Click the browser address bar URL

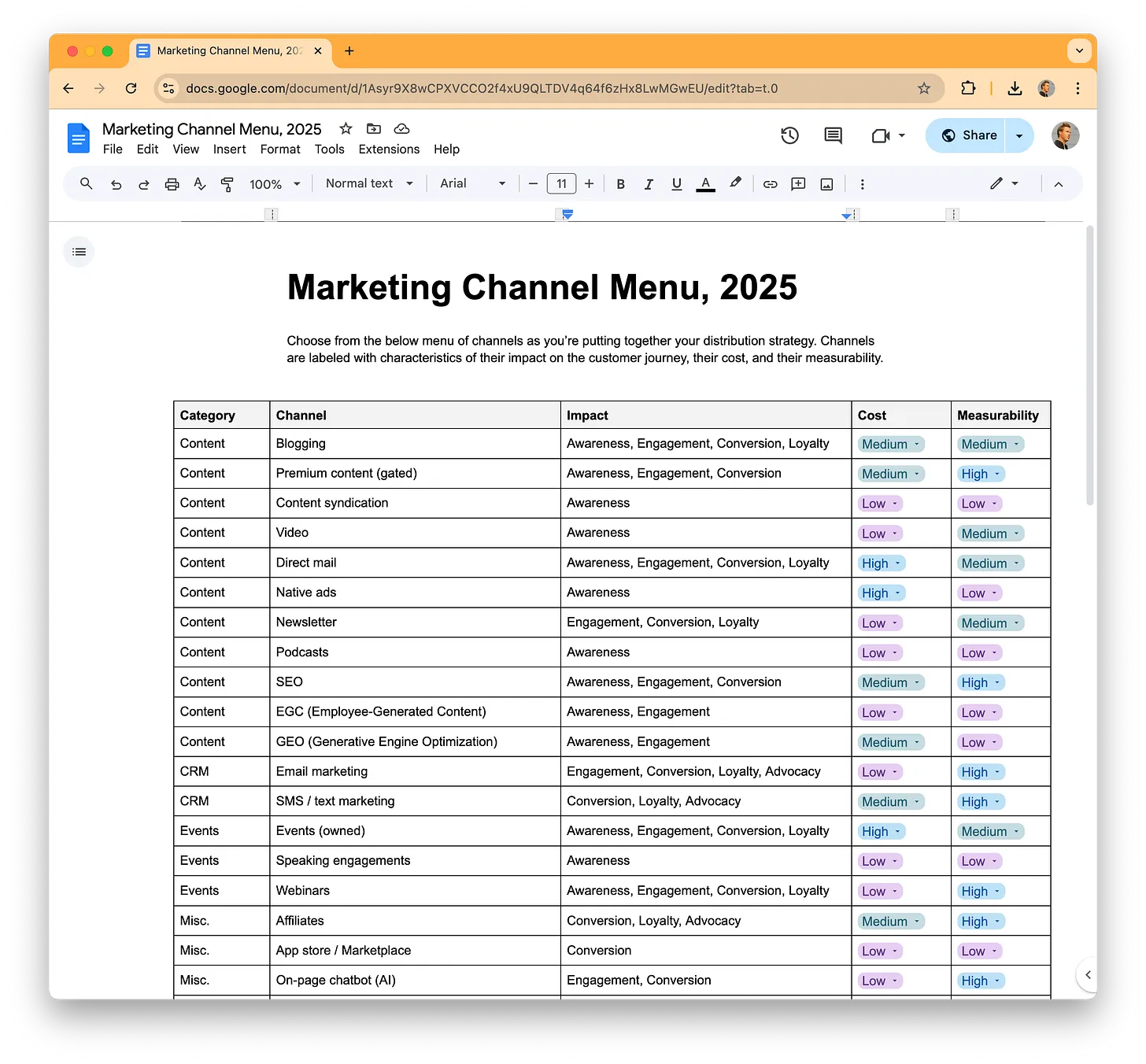(482, 88)
